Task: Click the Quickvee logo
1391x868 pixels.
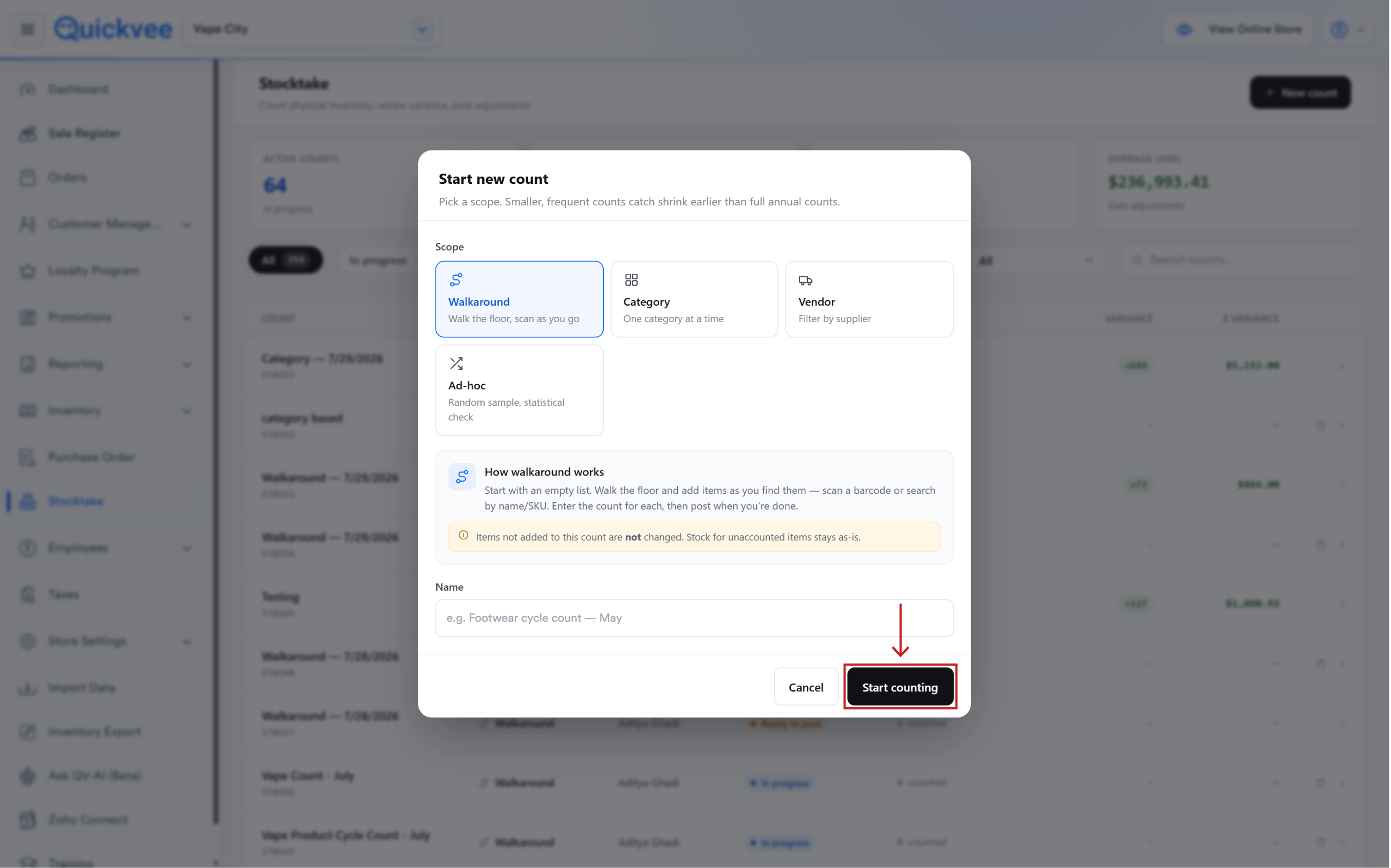Action: pyautogui.click(x=113, y=29)
